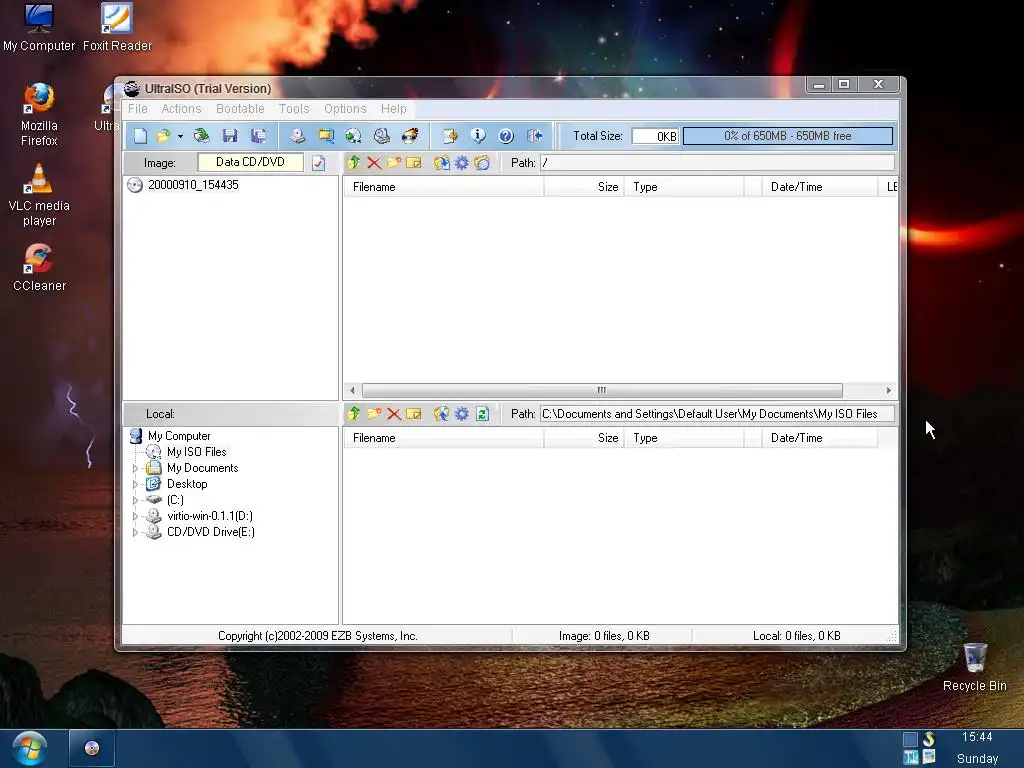Click the Exit door icon in toolbar
Image resolution: width=1024 pixels, height=768 pixels.
535,136
